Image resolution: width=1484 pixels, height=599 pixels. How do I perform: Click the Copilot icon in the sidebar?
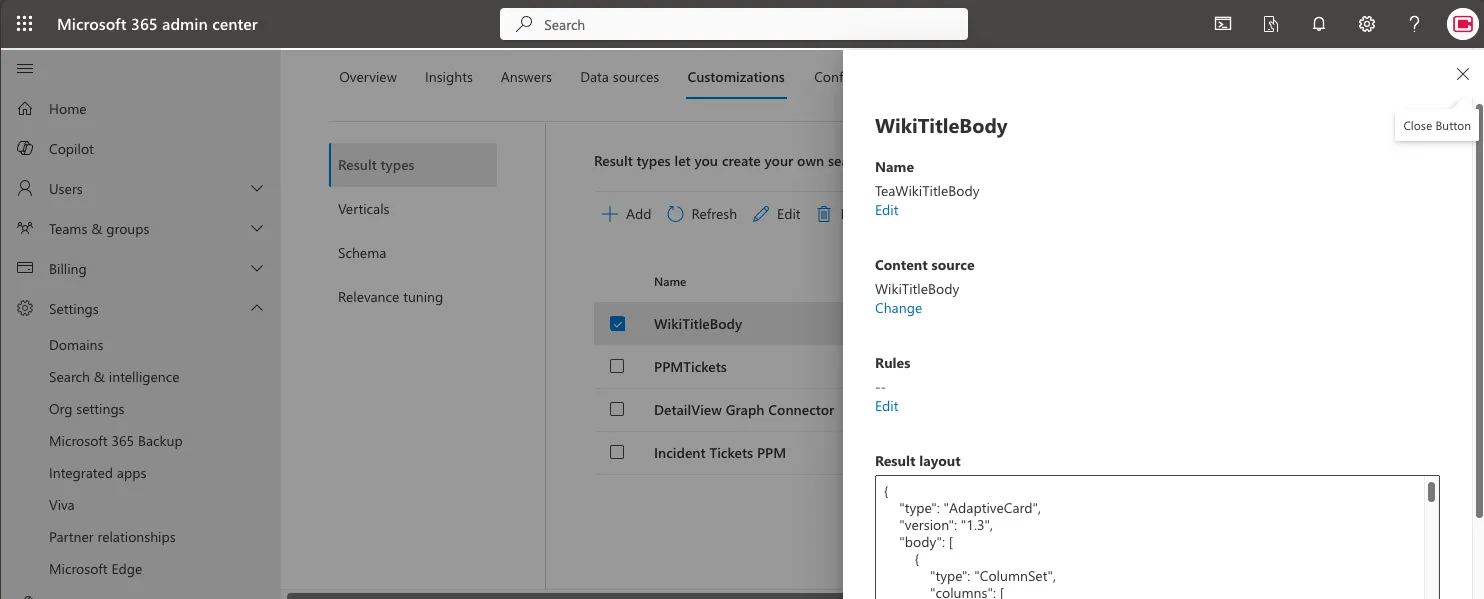click(x=24, y=148)
